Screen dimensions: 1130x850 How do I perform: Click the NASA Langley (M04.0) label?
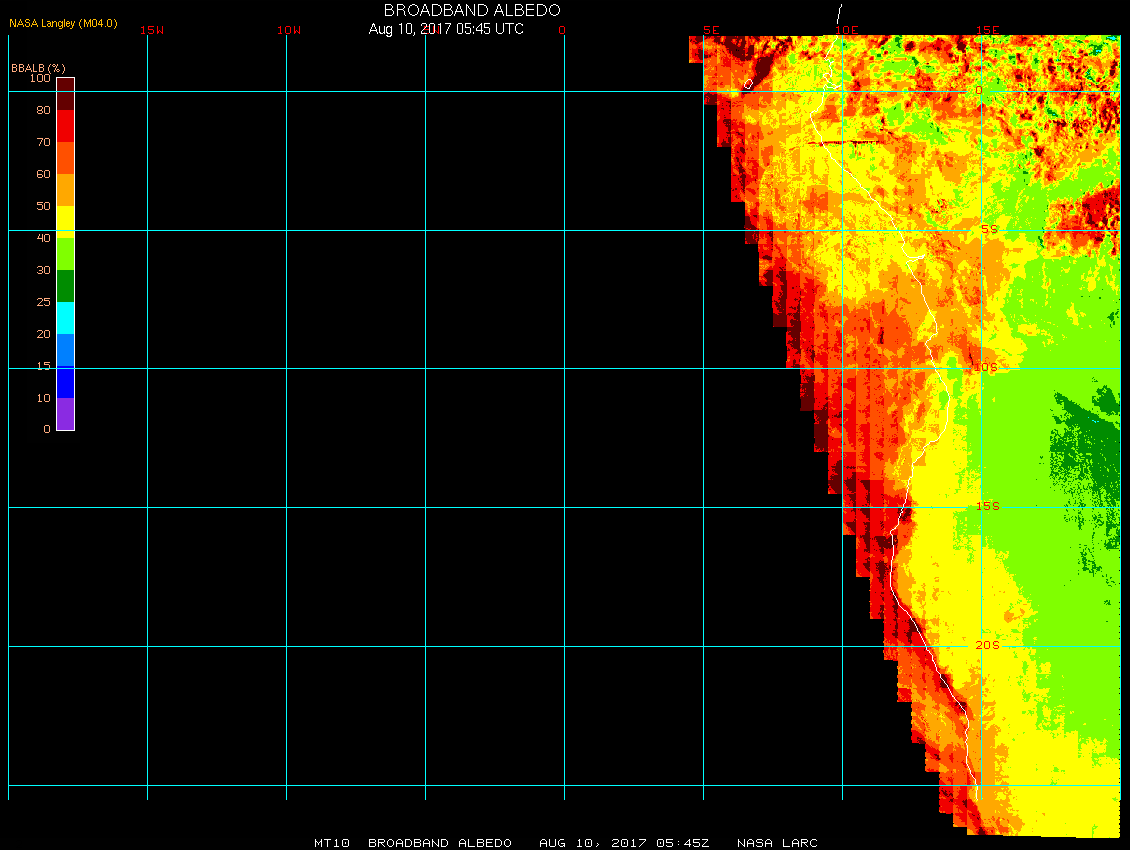(63, 23)
